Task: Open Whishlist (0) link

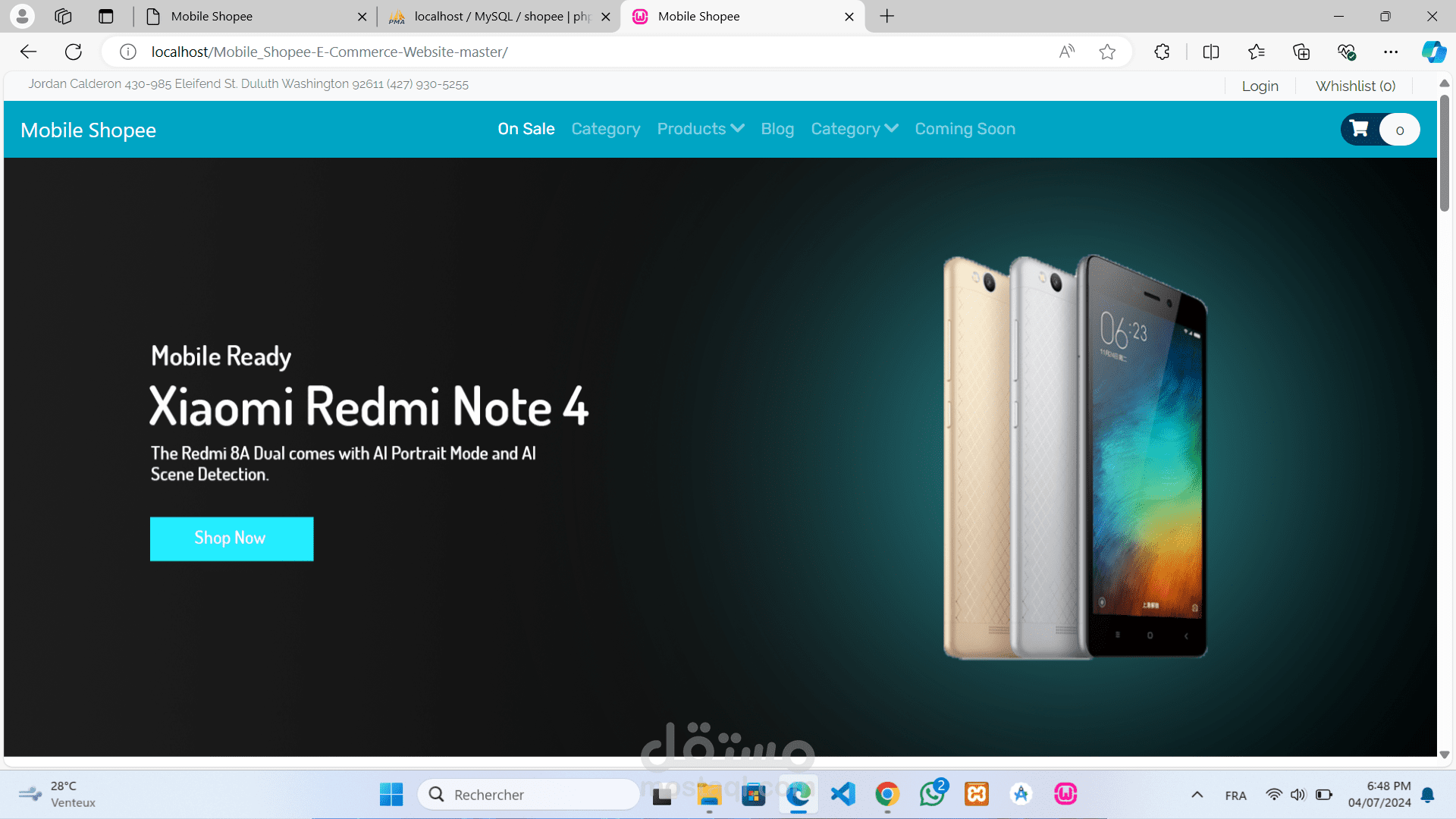Action: [x=1355, y=86]
